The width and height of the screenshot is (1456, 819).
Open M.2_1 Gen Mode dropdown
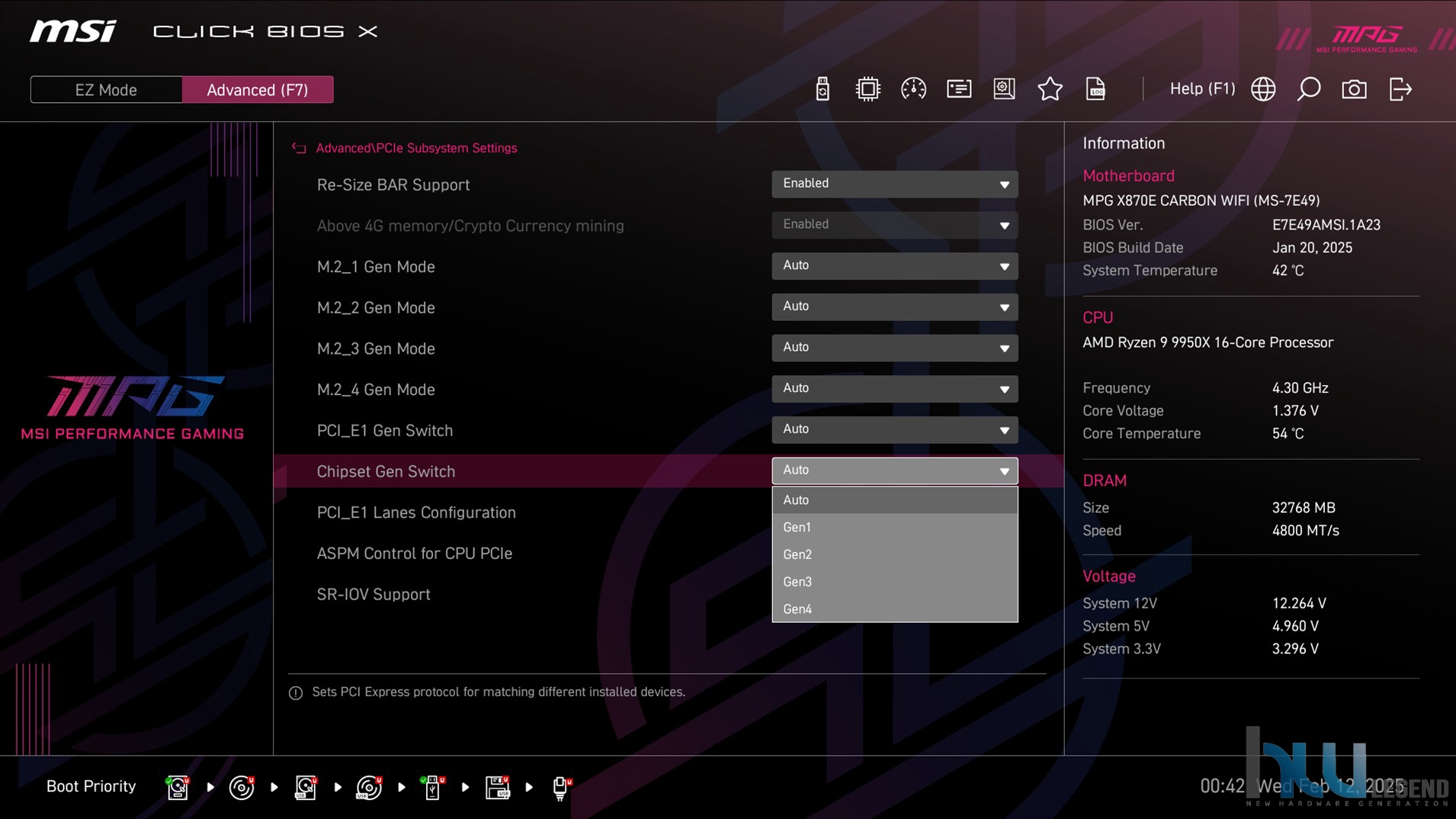[894, 266]
